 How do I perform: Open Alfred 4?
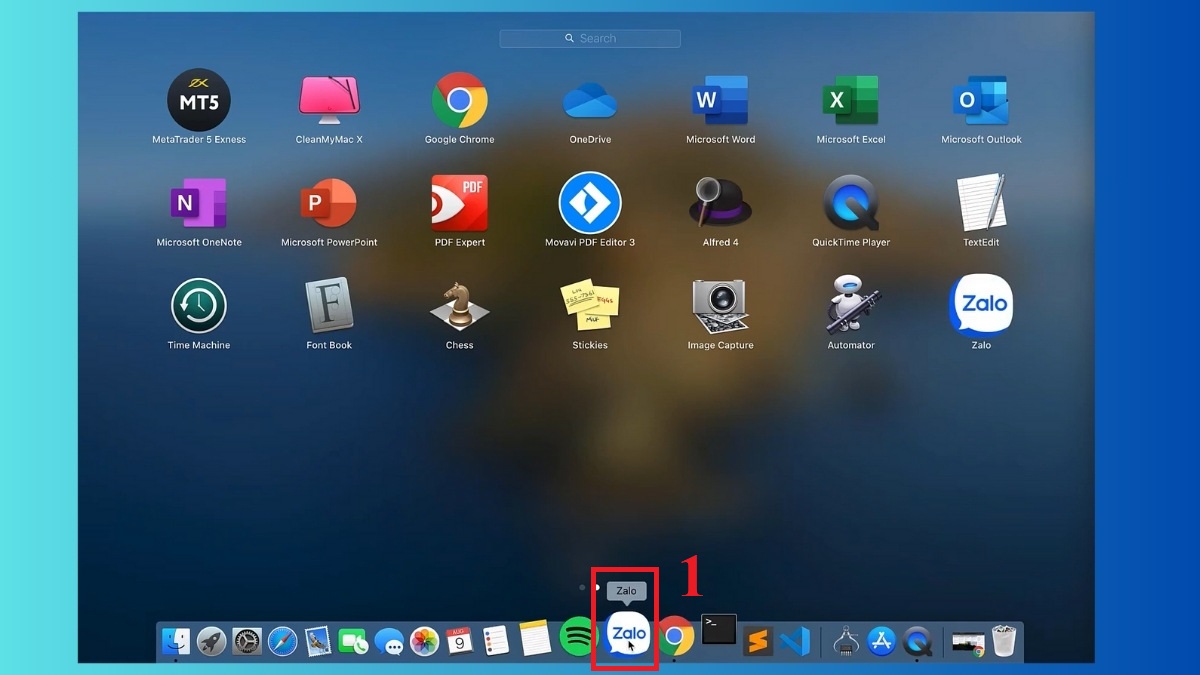[x=720, y=203]
